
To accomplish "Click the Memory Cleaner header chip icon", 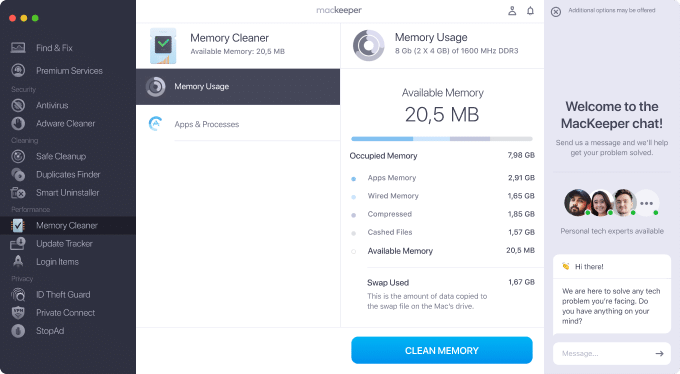I will 163,46.
